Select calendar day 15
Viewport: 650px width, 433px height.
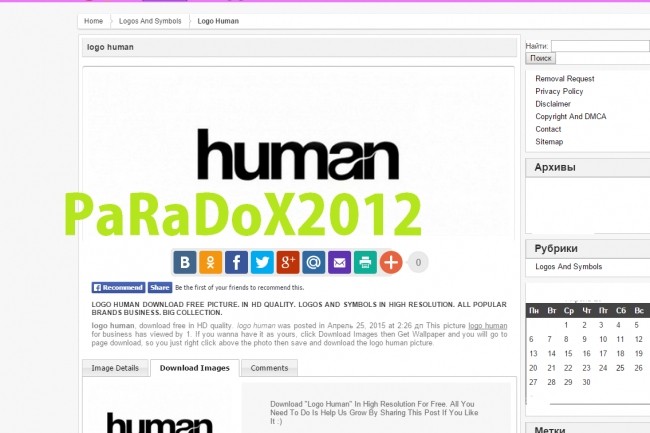pyautogui.click(x=568, y=353)
